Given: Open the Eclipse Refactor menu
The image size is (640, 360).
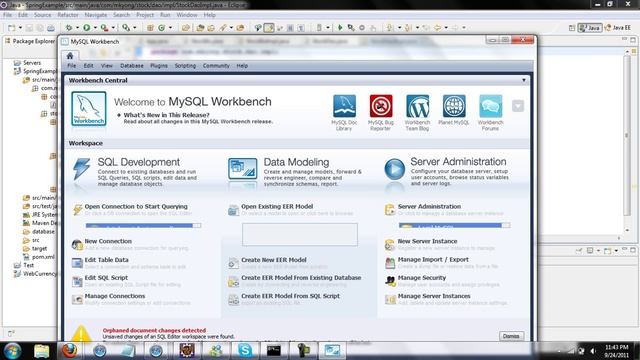Looking at the screenshot, I should coord(68,15).
